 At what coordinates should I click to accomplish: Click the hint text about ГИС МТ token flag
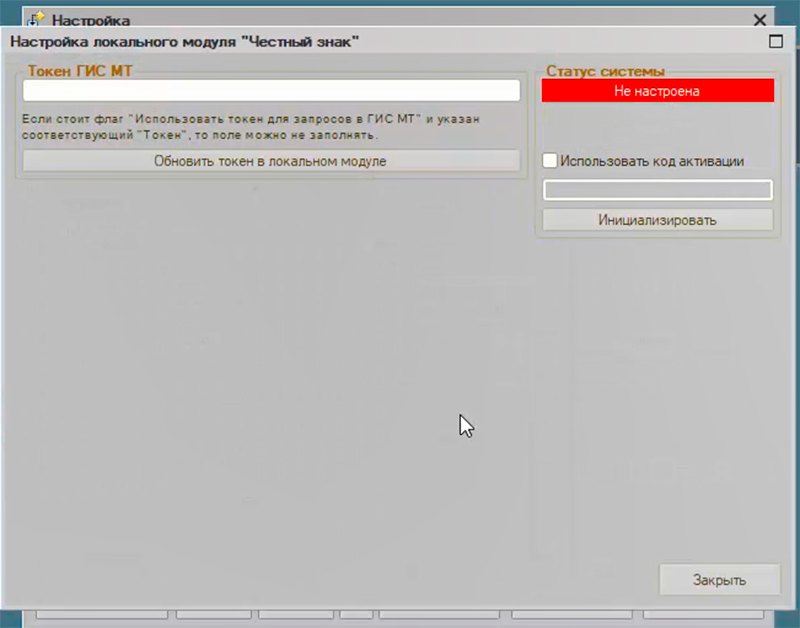coord(251,127)
